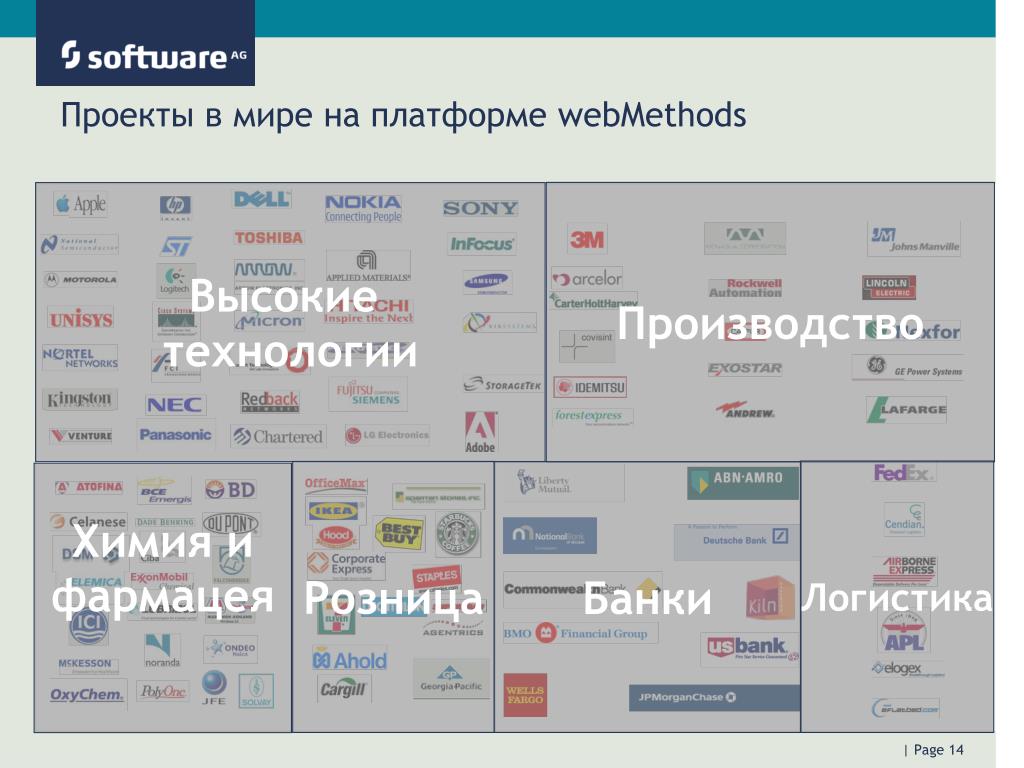The height and width of the screenshot is (768, 1024).
Task: Click the BD logo
Action: 230,489
